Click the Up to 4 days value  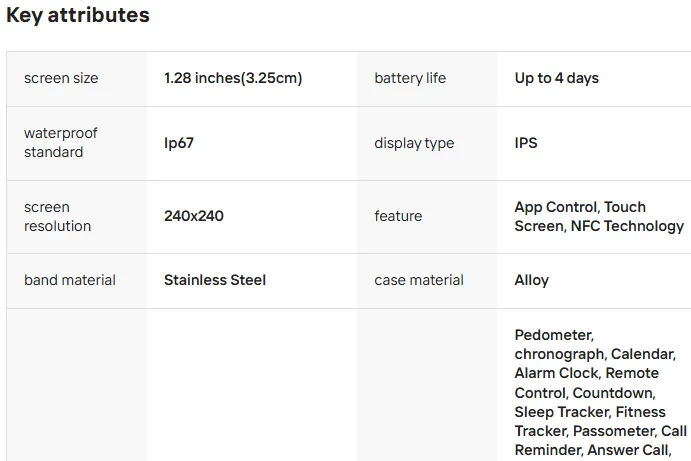[x=557, y=78]
